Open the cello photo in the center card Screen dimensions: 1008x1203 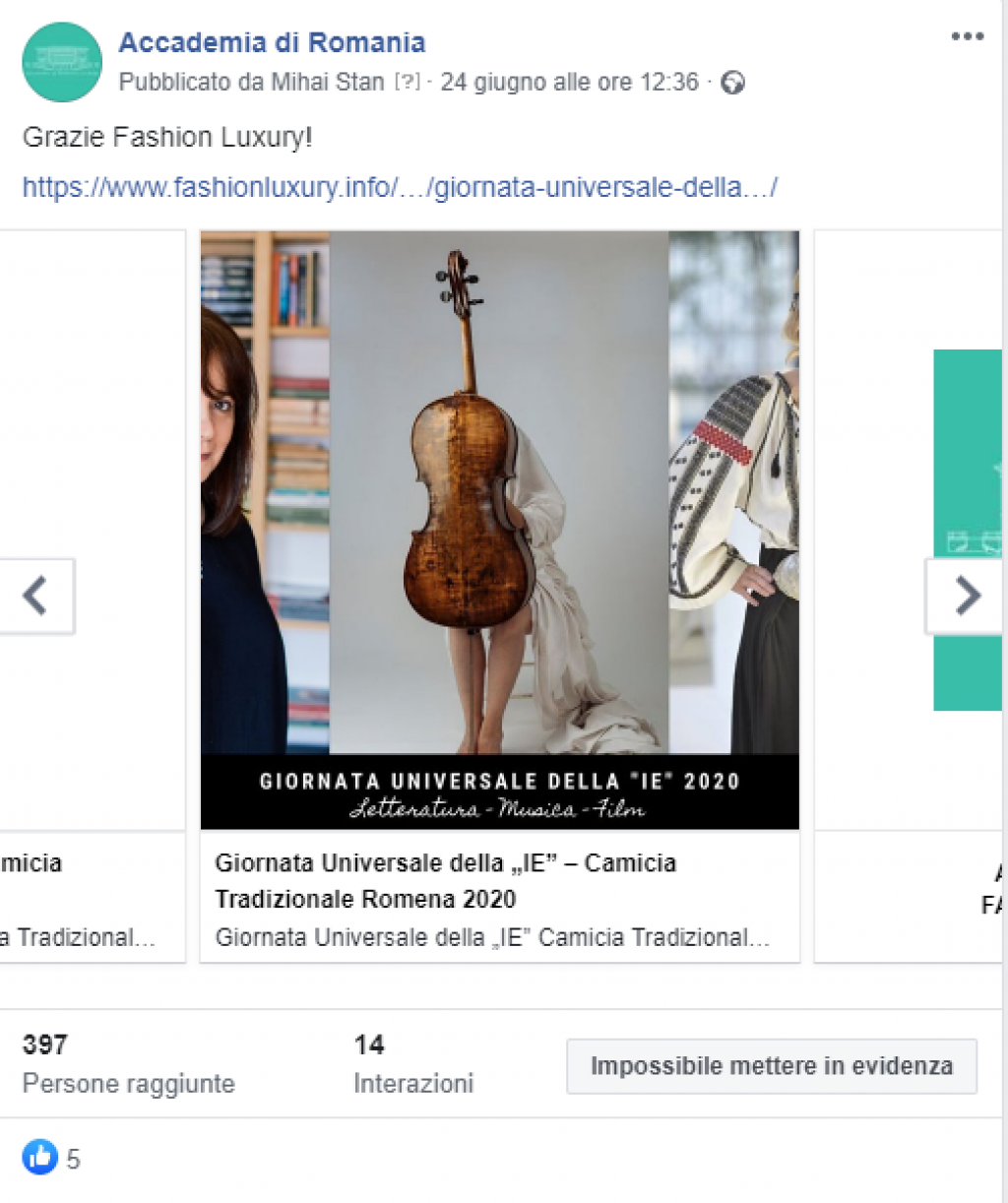tap(499, 492)
